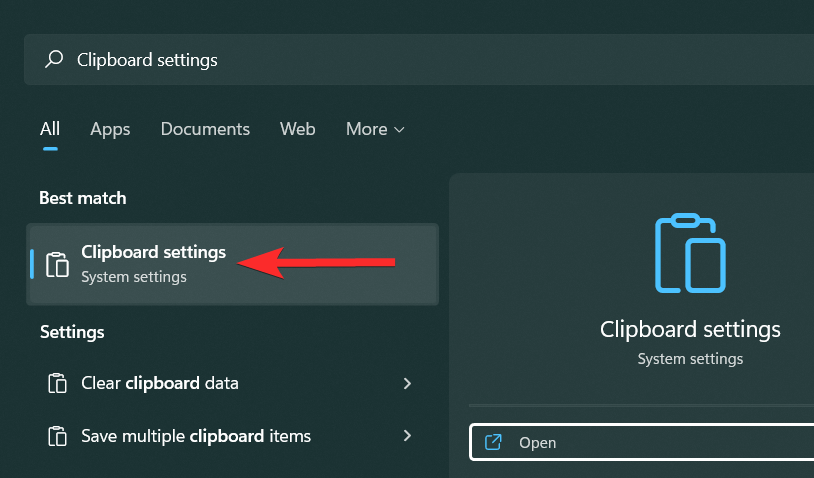The height and width of the screenshot is (478, 814).
Task: Click 'System settings' subtitle in preview pane
Action: click(690, 358)
